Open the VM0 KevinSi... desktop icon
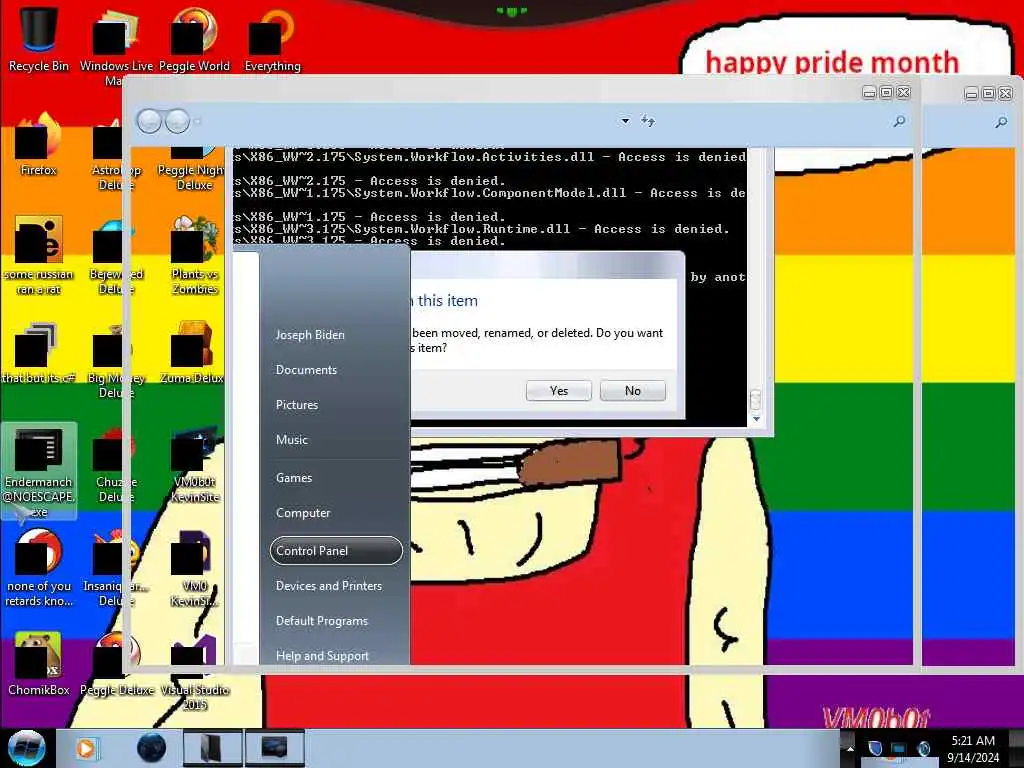 [x=195, y=568]
